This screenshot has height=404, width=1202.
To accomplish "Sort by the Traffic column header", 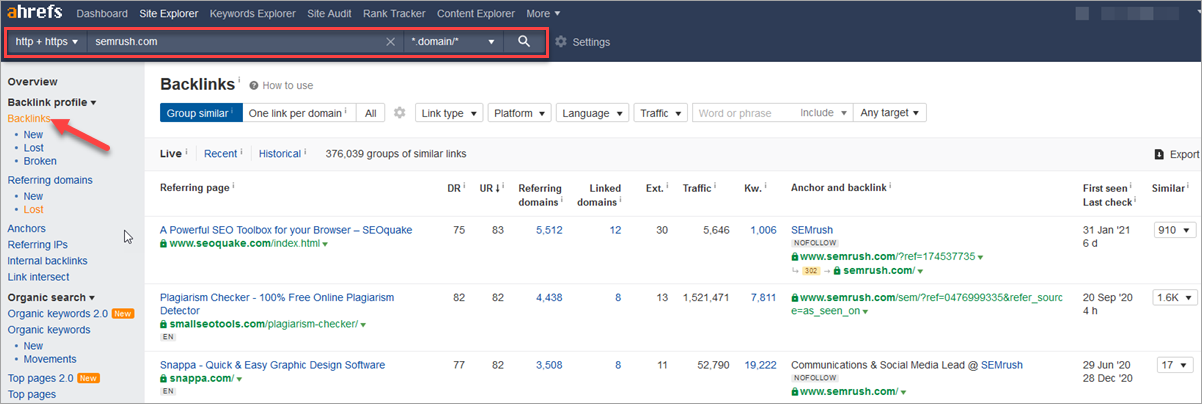I will (699, 188).
